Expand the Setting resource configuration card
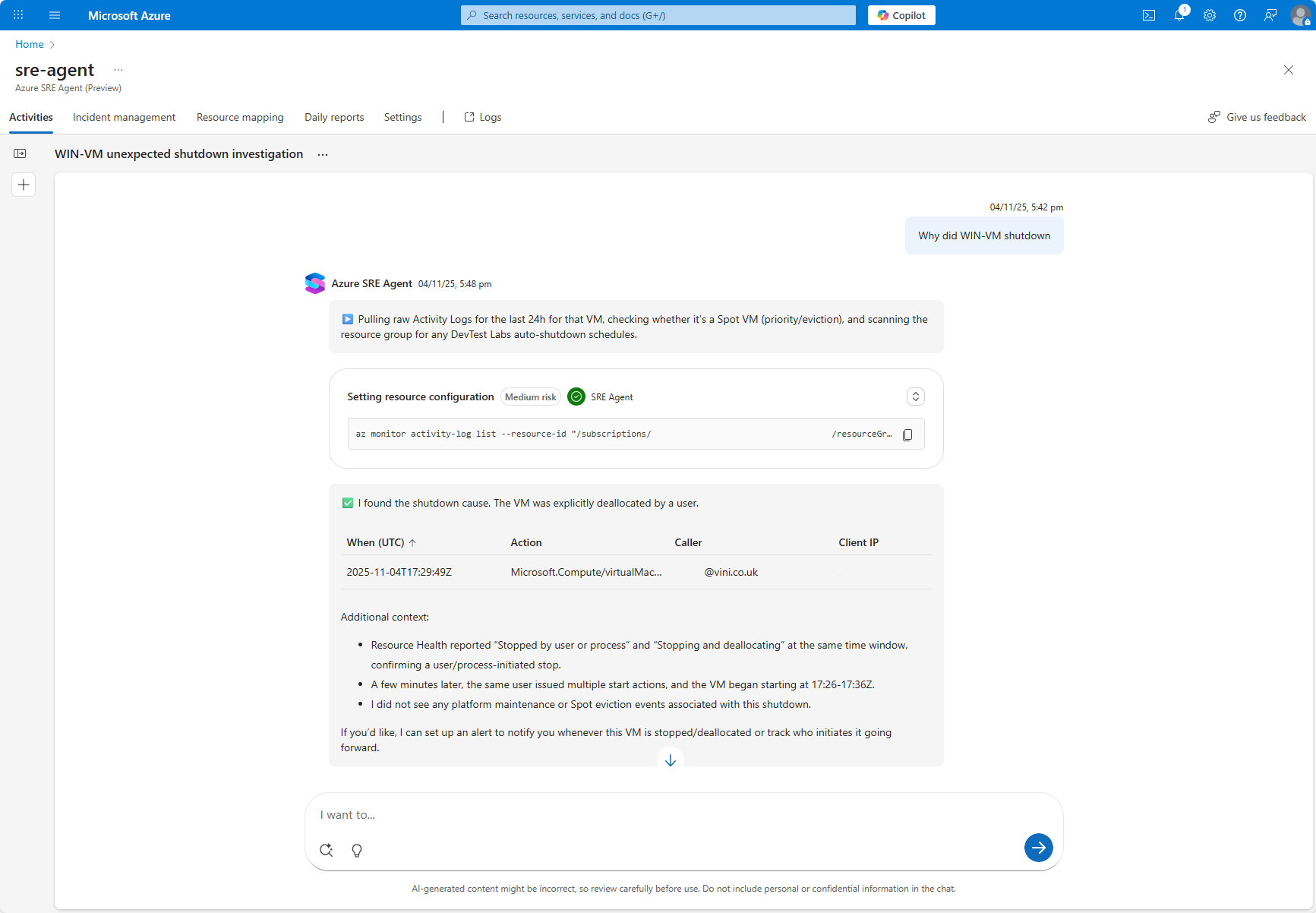This screenshot has height=913, width=1316. (915, 396)
